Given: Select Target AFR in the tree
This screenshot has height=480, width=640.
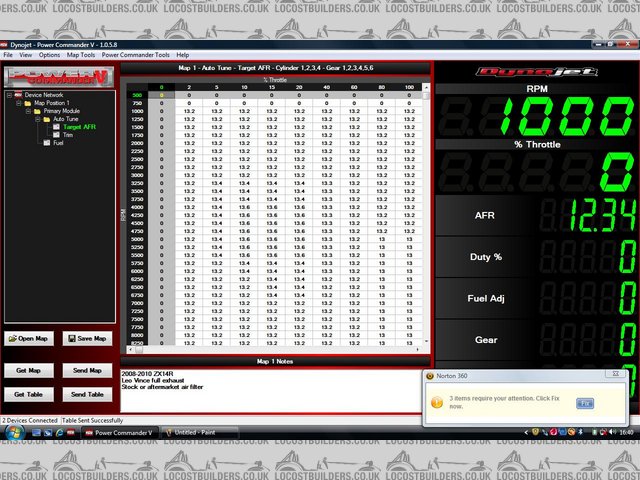Looking at the screenshot, I should (80, 127).
